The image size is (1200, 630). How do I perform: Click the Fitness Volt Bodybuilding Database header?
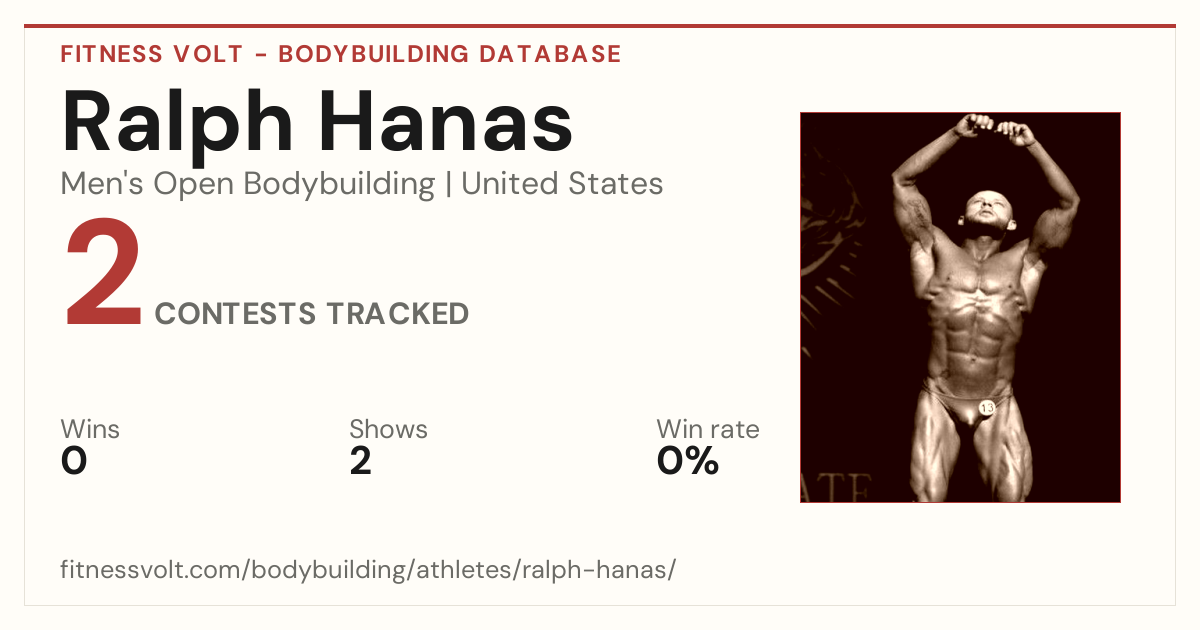[x=341, y=54]
